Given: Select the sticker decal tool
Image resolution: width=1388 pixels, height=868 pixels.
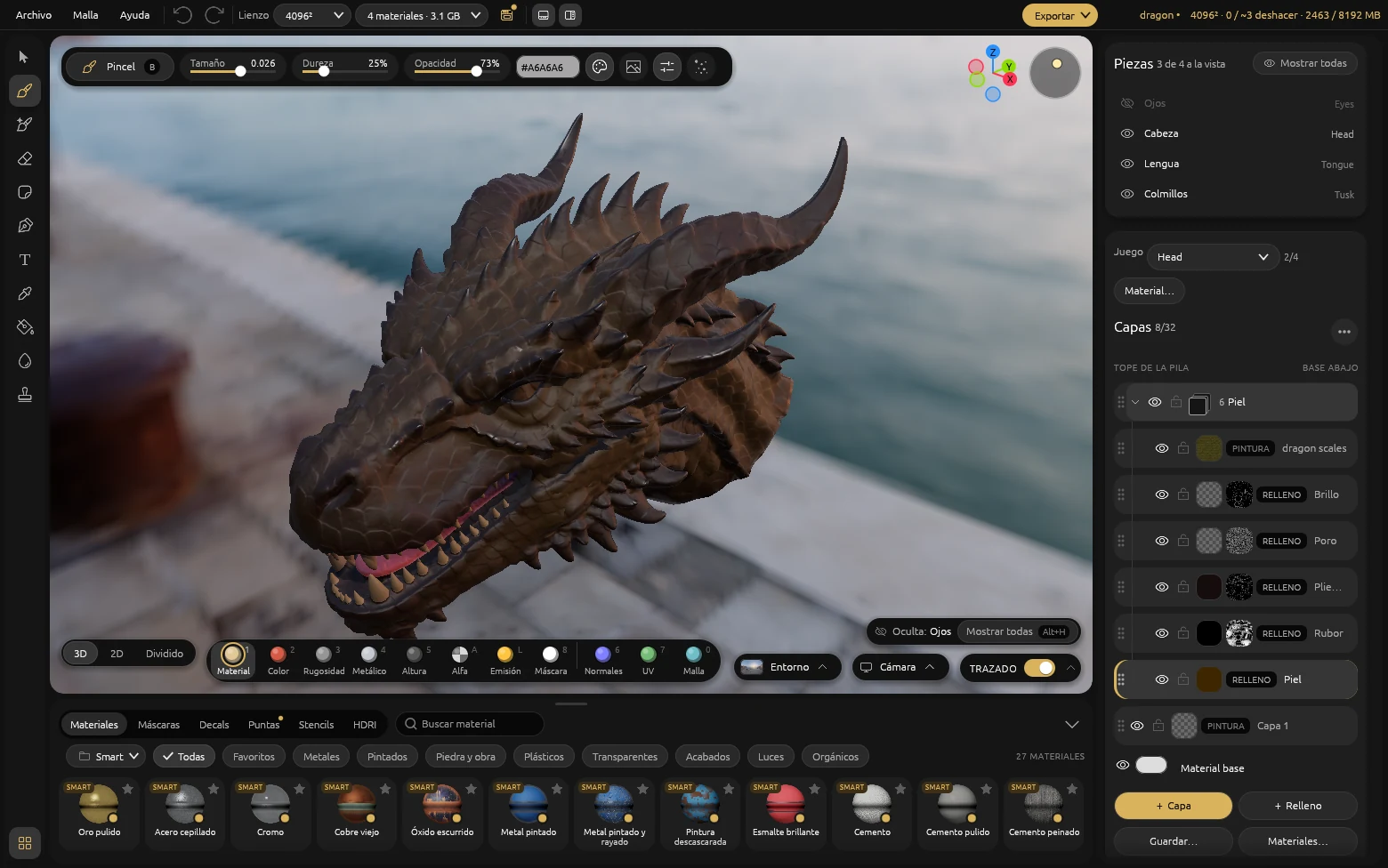Looking at the screenshot, I should 24,192.
